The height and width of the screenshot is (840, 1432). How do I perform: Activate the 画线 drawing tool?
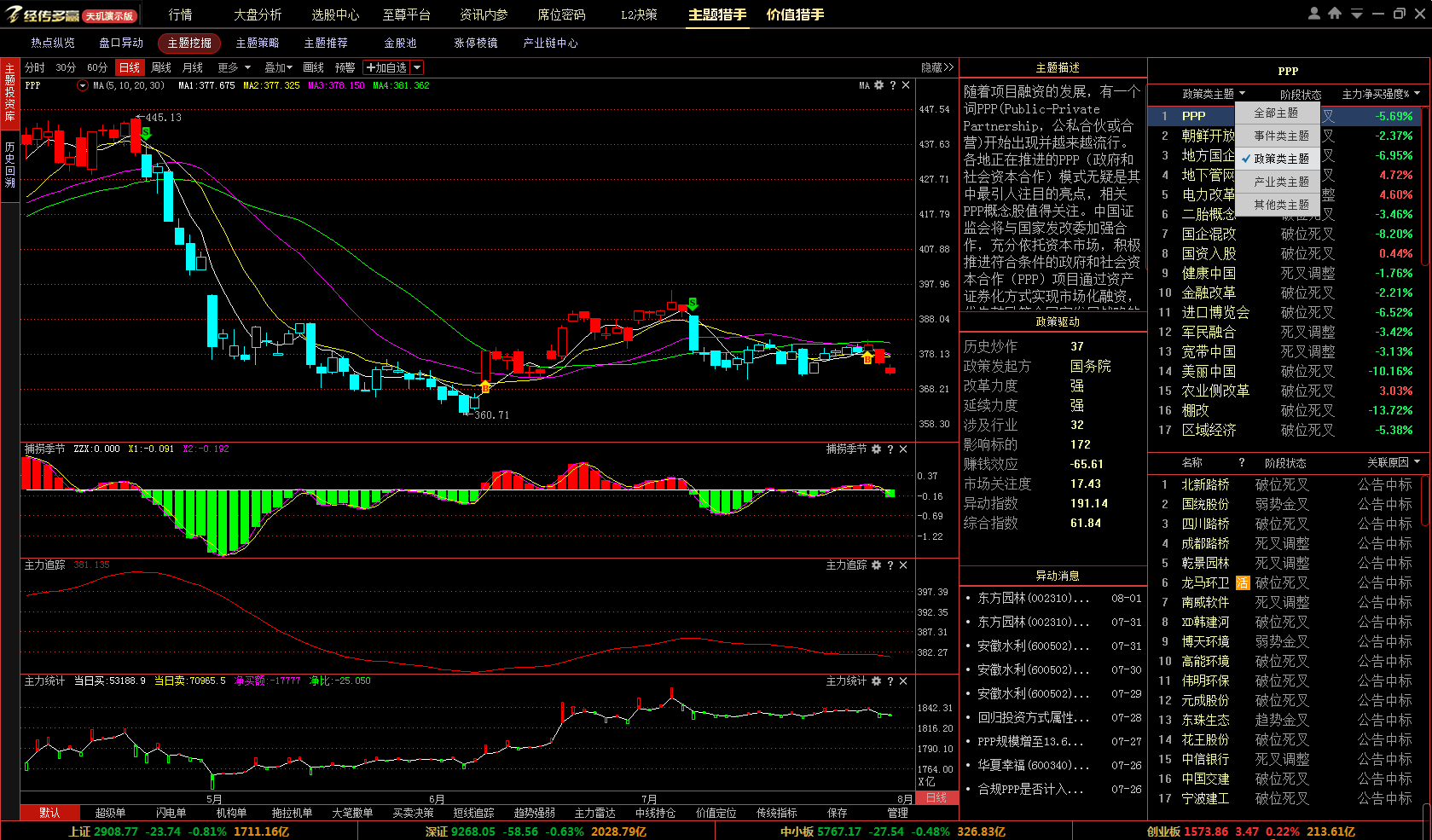(x=313, y=67)
